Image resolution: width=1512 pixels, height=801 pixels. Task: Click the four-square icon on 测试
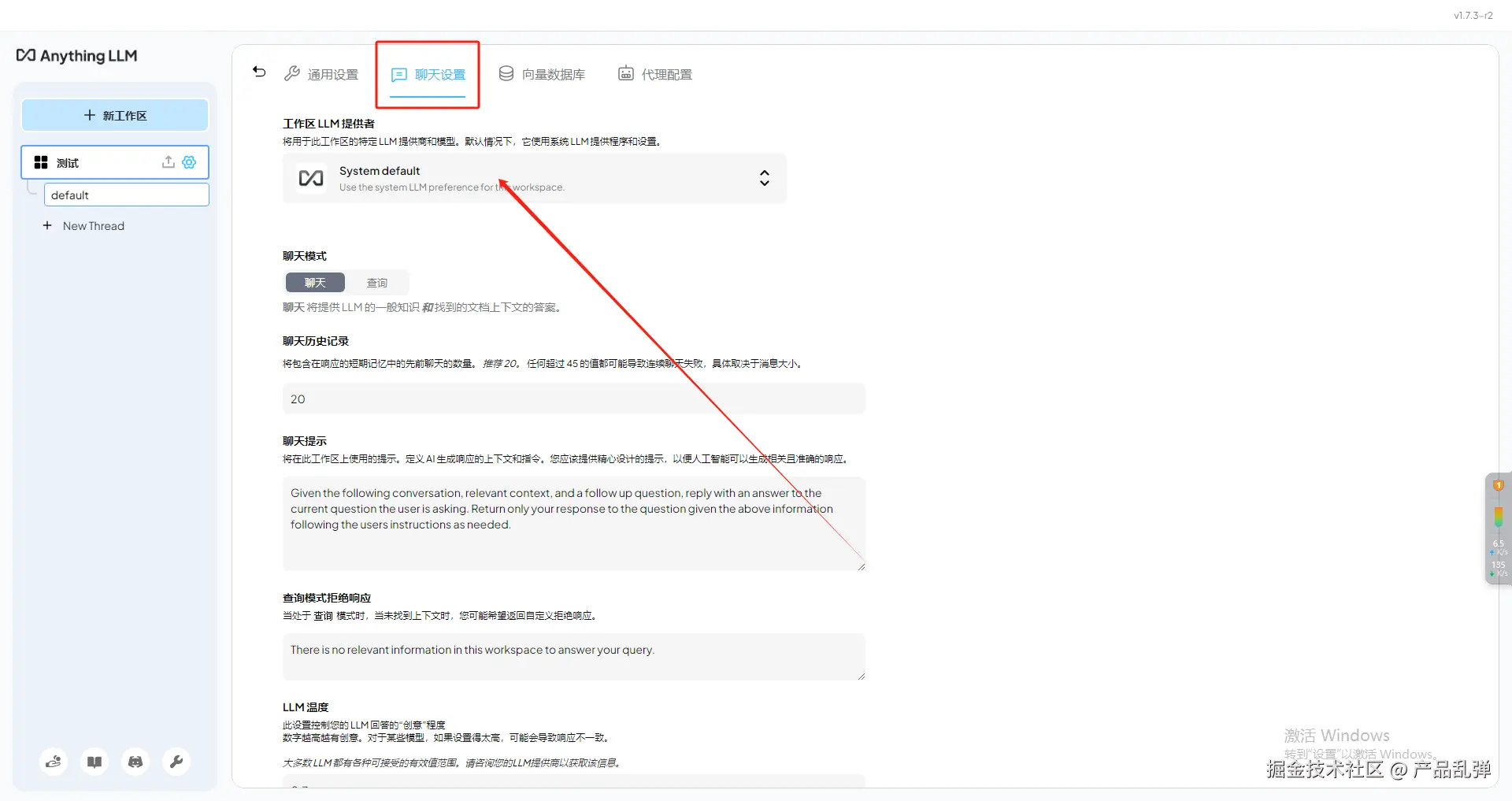[x=41, y=162]
